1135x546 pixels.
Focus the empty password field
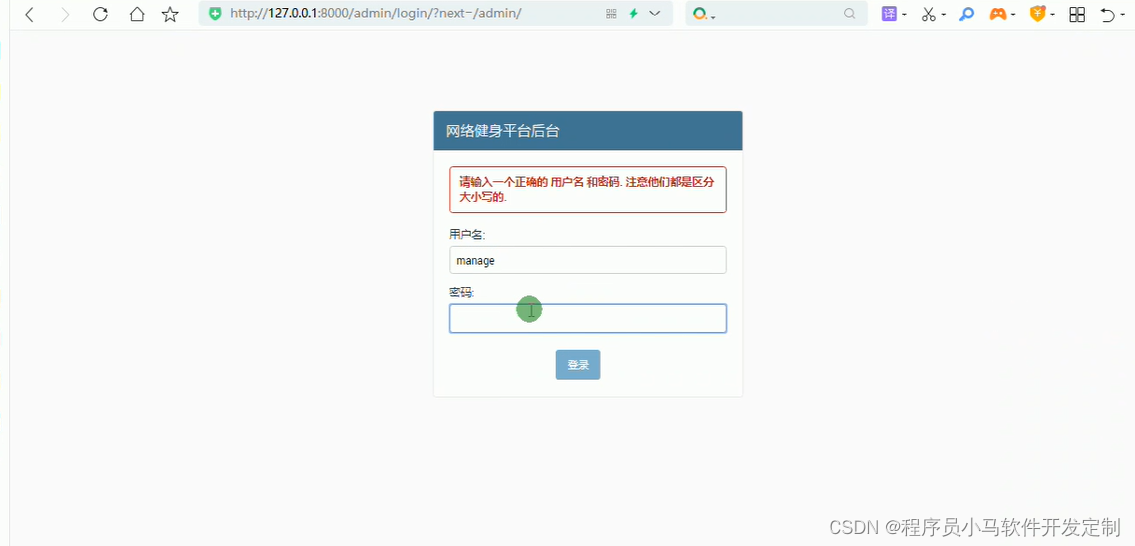pyautogui.click(x=588, y=319)
